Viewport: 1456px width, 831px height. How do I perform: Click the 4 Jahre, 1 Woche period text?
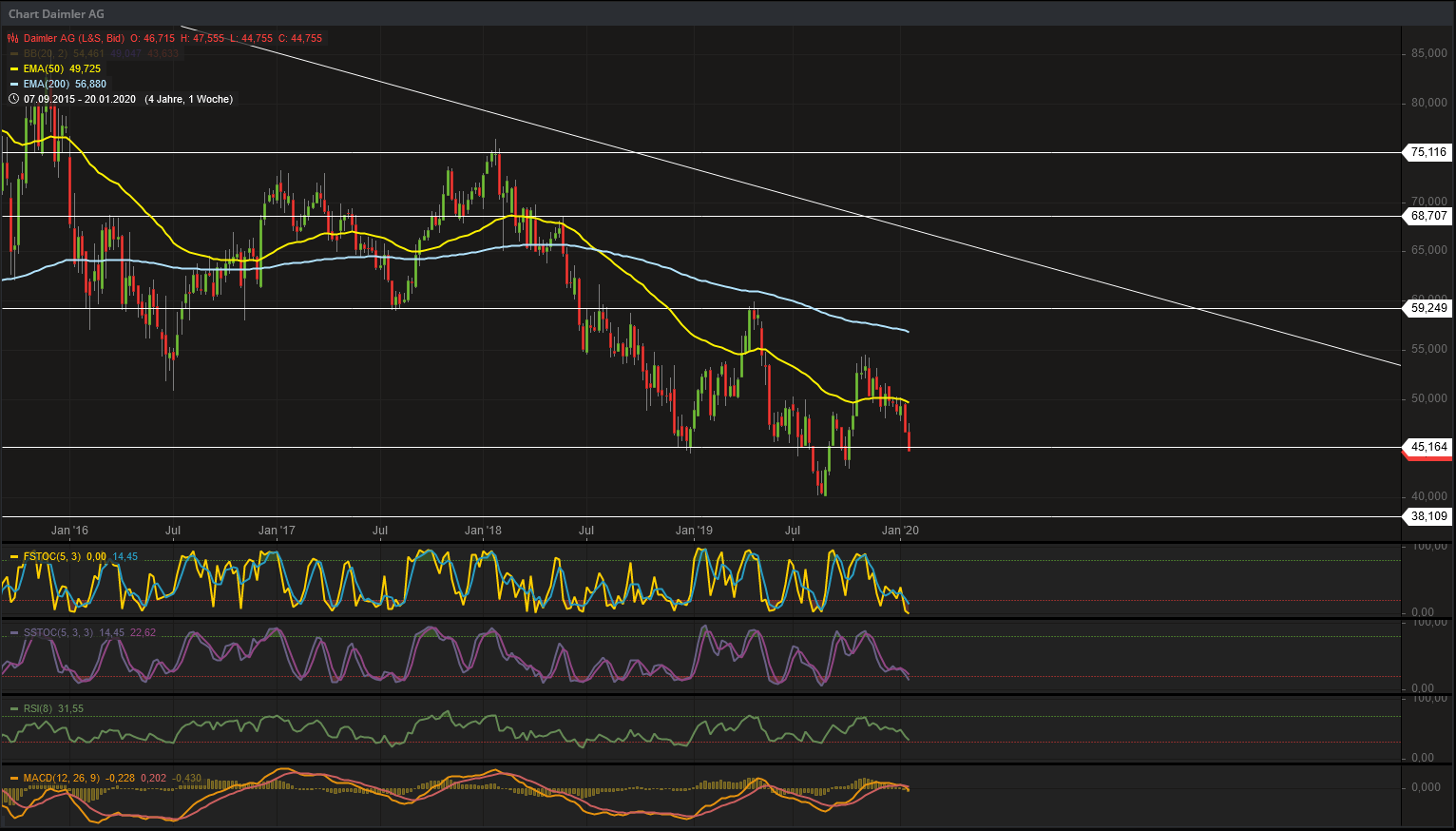pyautogui.click(x=189, y=99)
